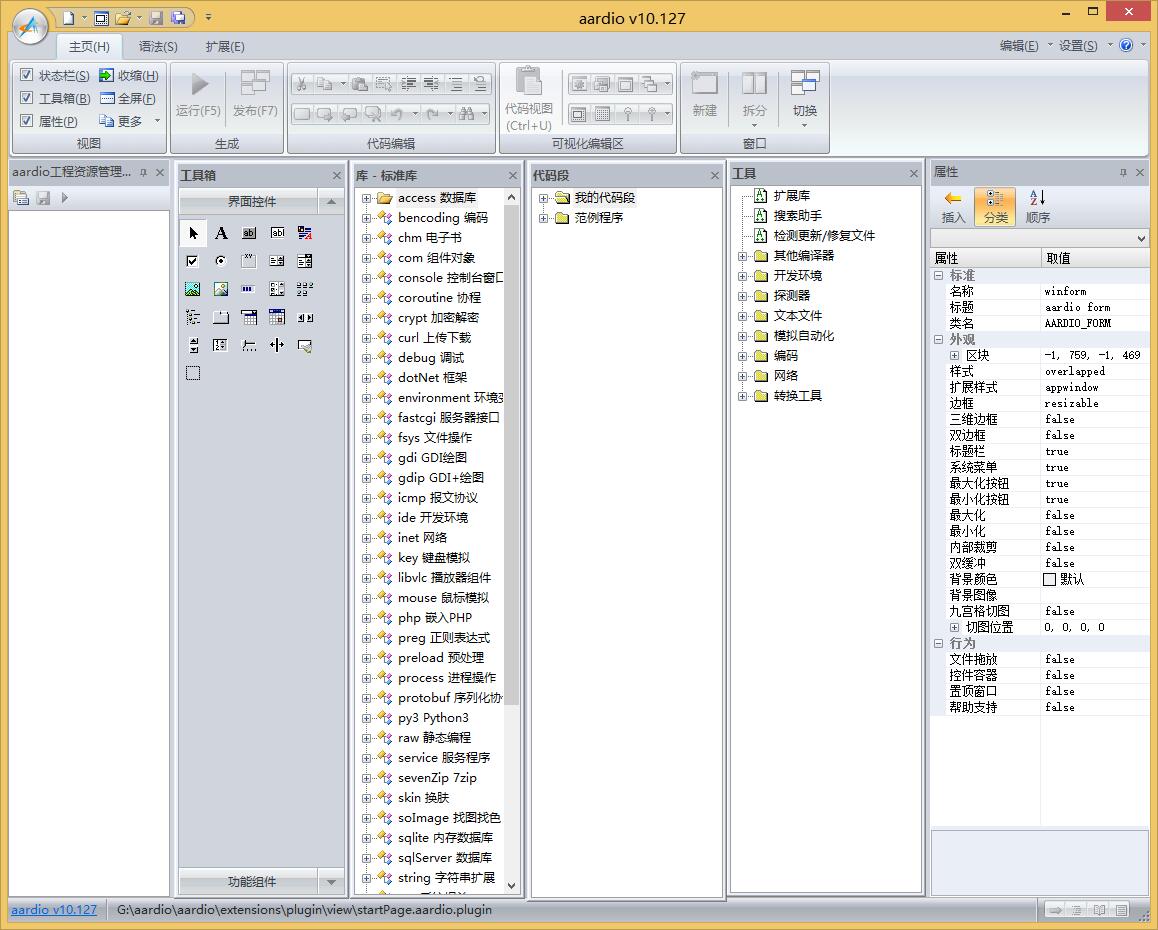Pin the 属性 properties panel
Image resolution: width=1158 pixels, height=930 pixels.
tap(1123, 172)
